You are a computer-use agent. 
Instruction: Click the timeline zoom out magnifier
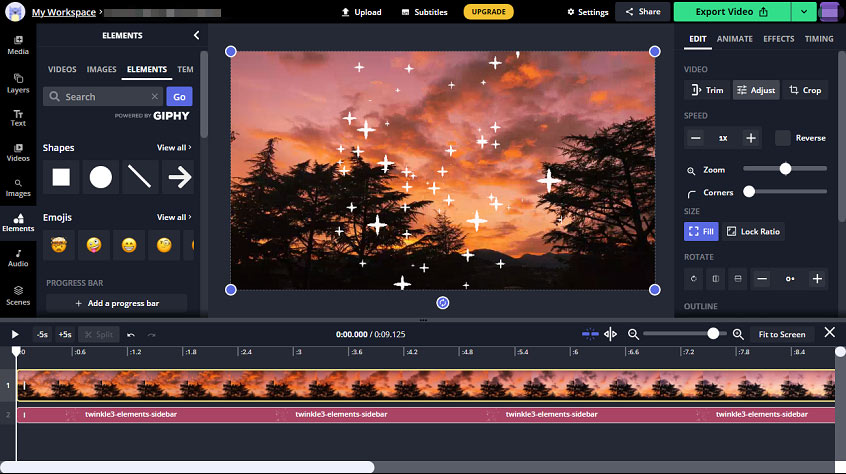tap(633, 334)
